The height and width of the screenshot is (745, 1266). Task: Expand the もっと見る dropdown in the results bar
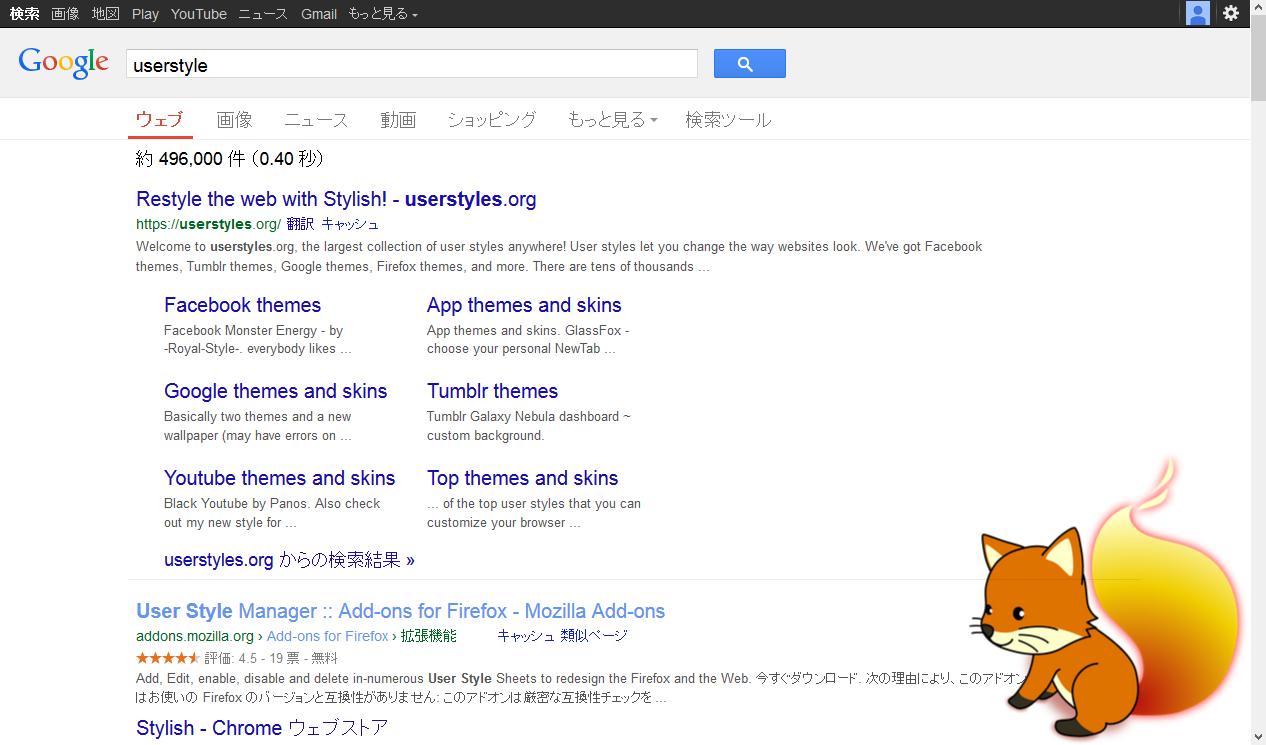pyautogui.click(x=612, y=119)
